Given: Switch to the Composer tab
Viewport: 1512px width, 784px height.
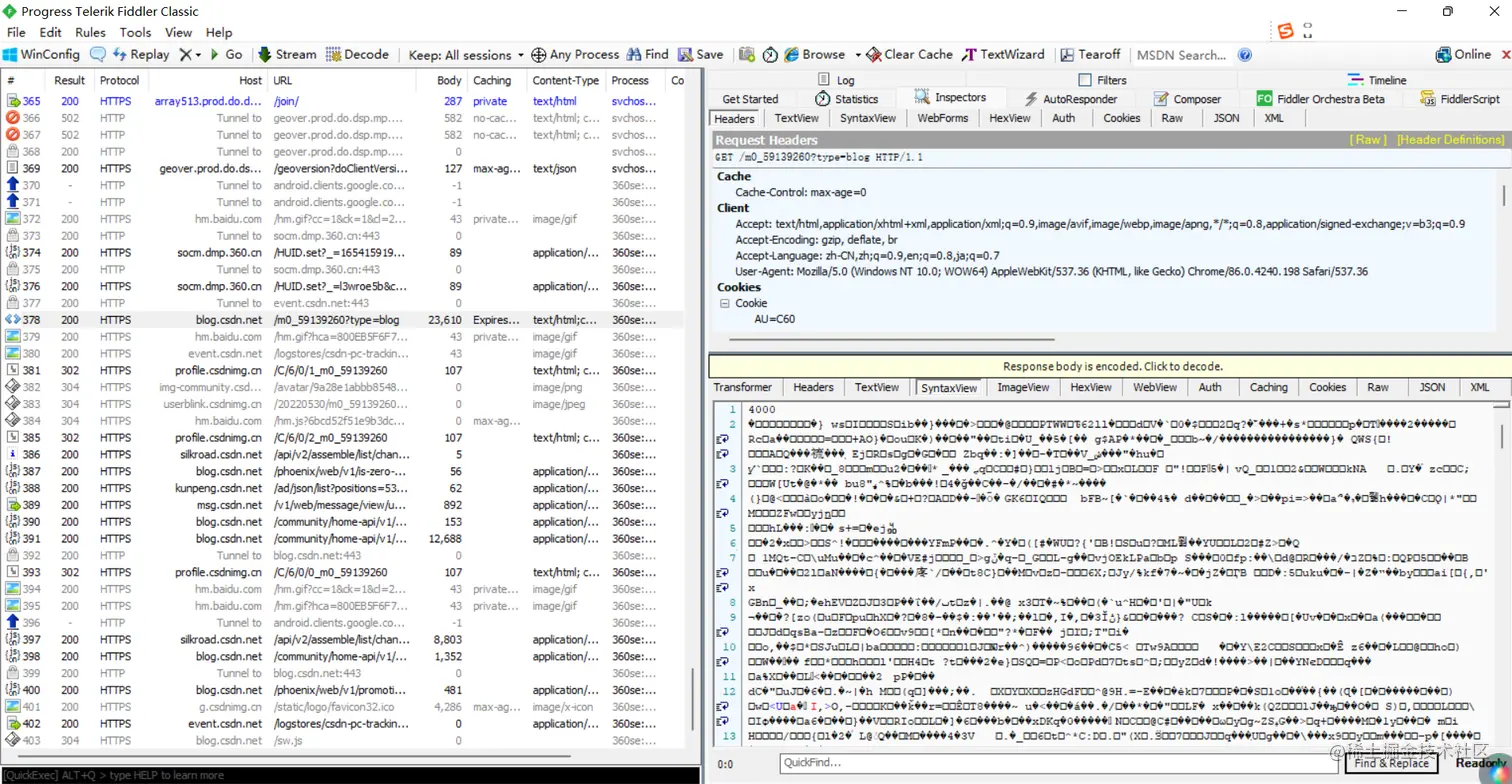Looking at the screenshot, I should point(1187,99).
